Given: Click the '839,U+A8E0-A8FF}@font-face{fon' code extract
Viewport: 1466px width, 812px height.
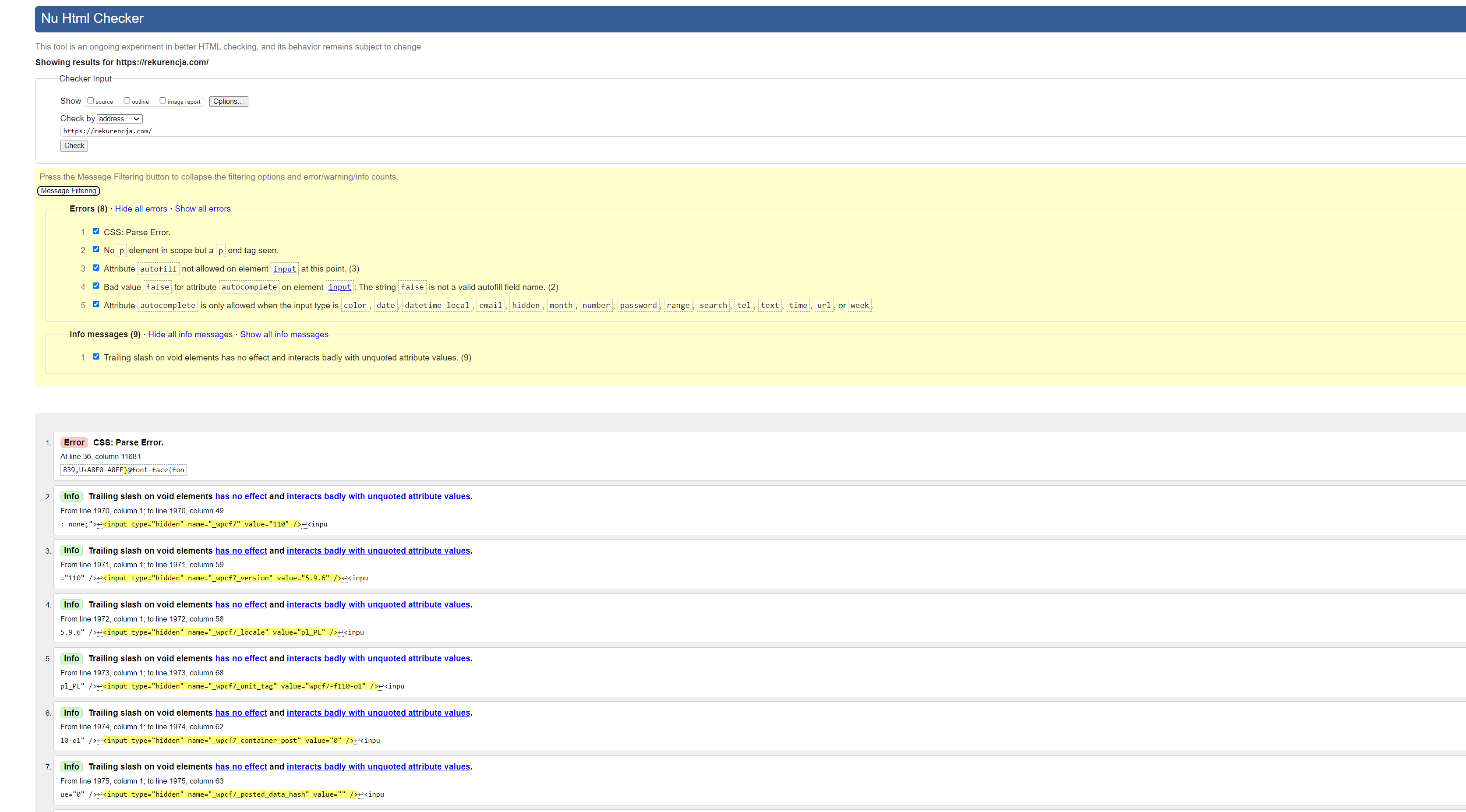Looking at the screenshot, I should tap(124, 470).
